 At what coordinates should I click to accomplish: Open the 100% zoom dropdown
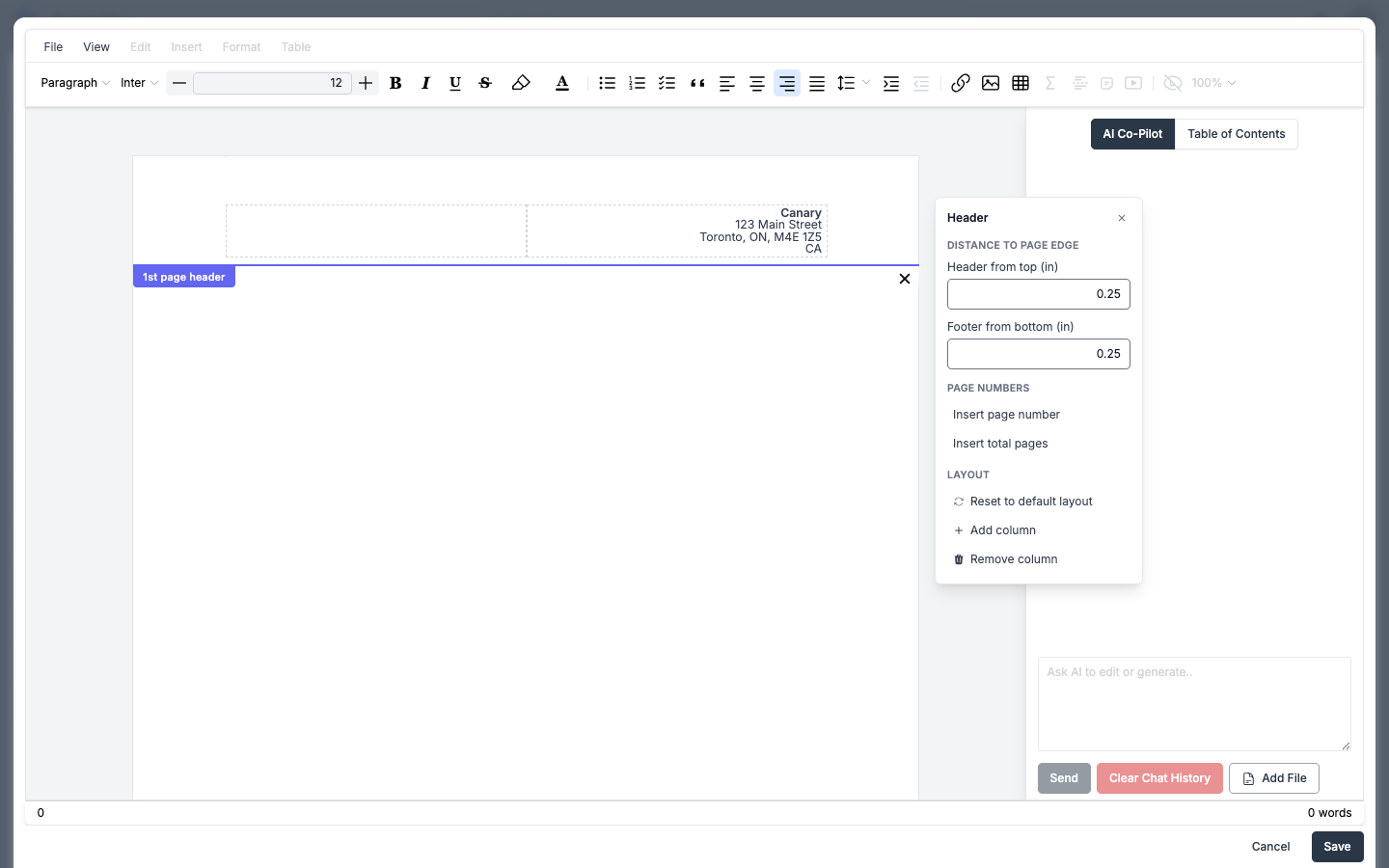tap(1213, 83)
